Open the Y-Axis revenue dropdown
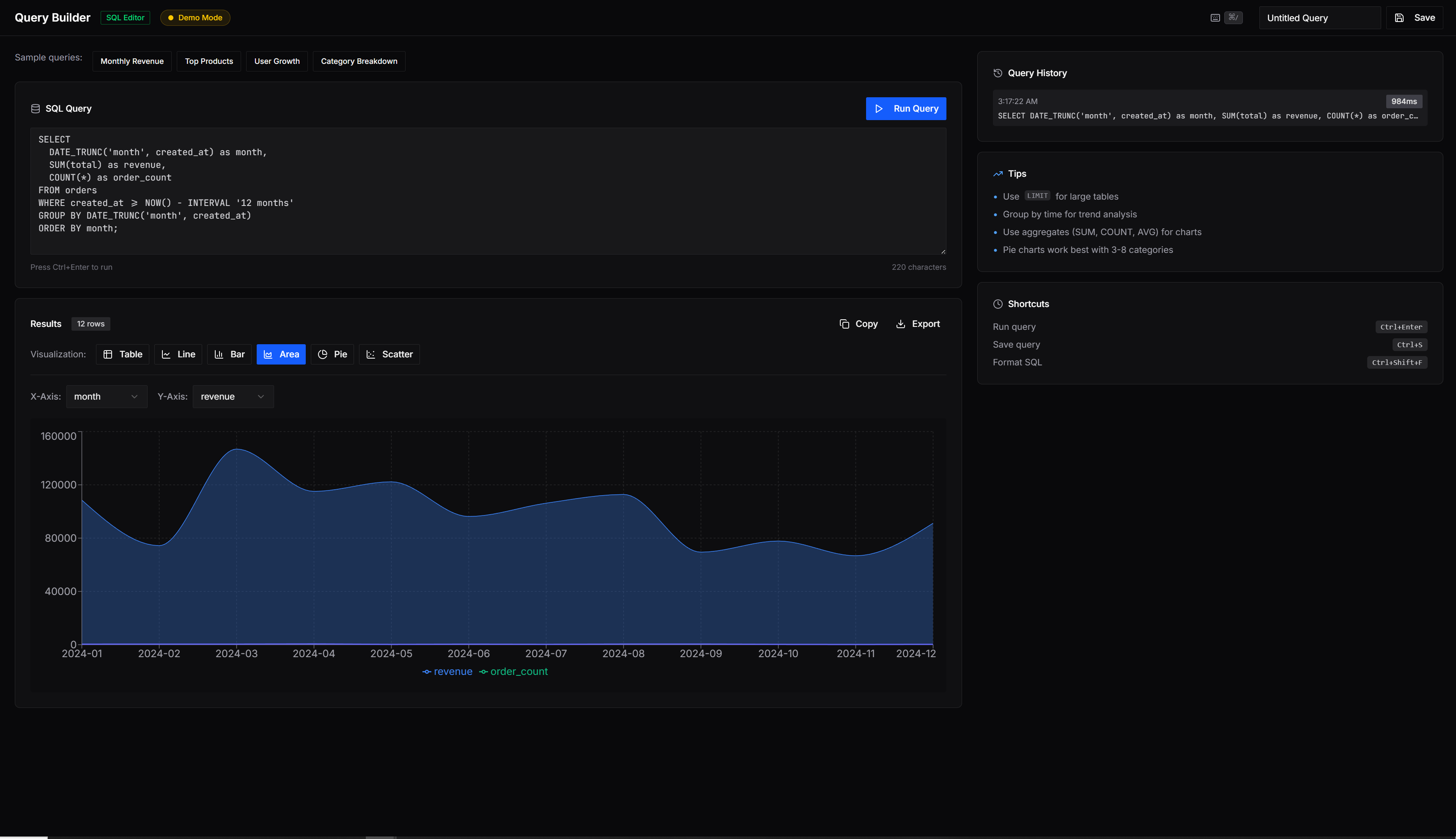This screenshot has width=1456, height=839. pyautogui.click(x=233, y=396)
